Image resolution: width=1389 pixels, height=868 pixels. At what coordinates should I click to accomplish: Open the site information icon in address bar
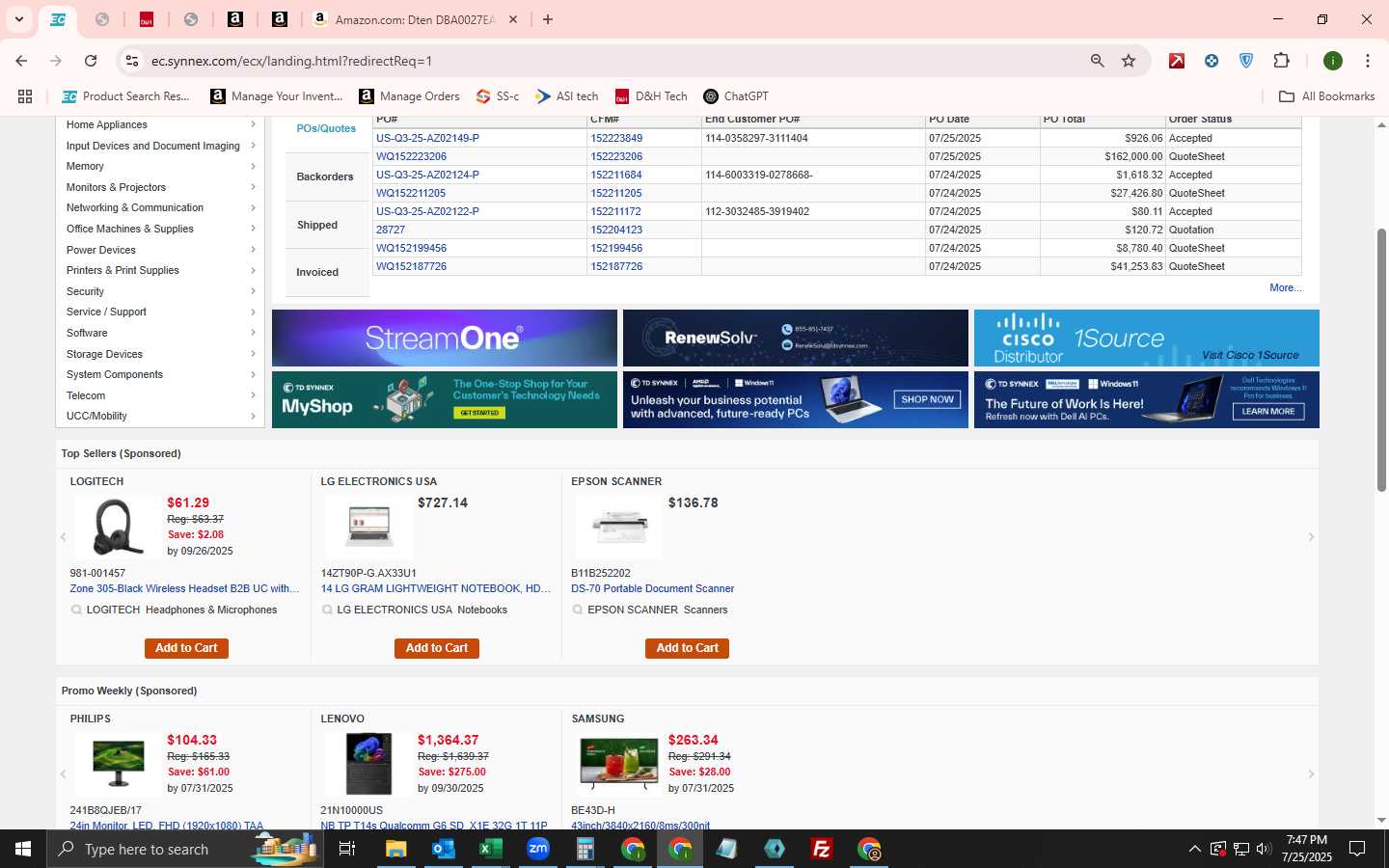tap(132, 61)
